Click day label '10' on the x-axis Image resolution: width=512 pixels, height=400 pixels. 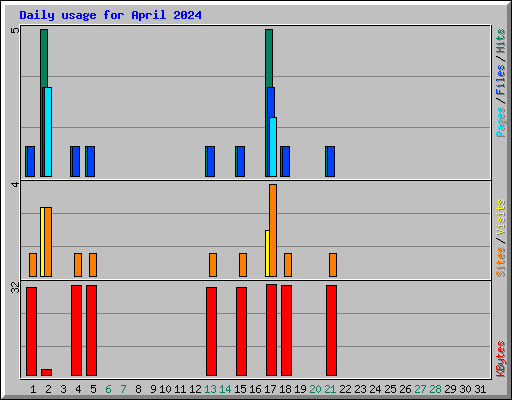pyautogui.click(x=165, y=389)
